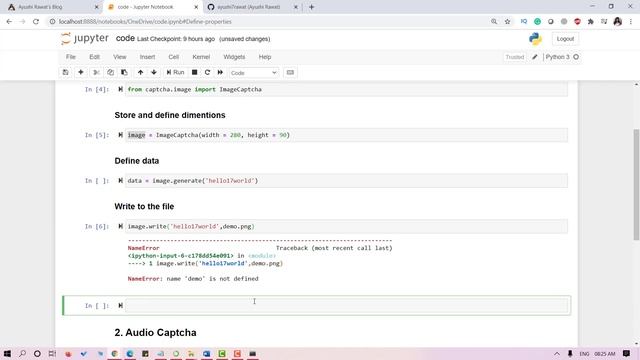Show hidden system tray icons chevron
Viewport: 640px width, 360px height.
click(x=557, y=354)
